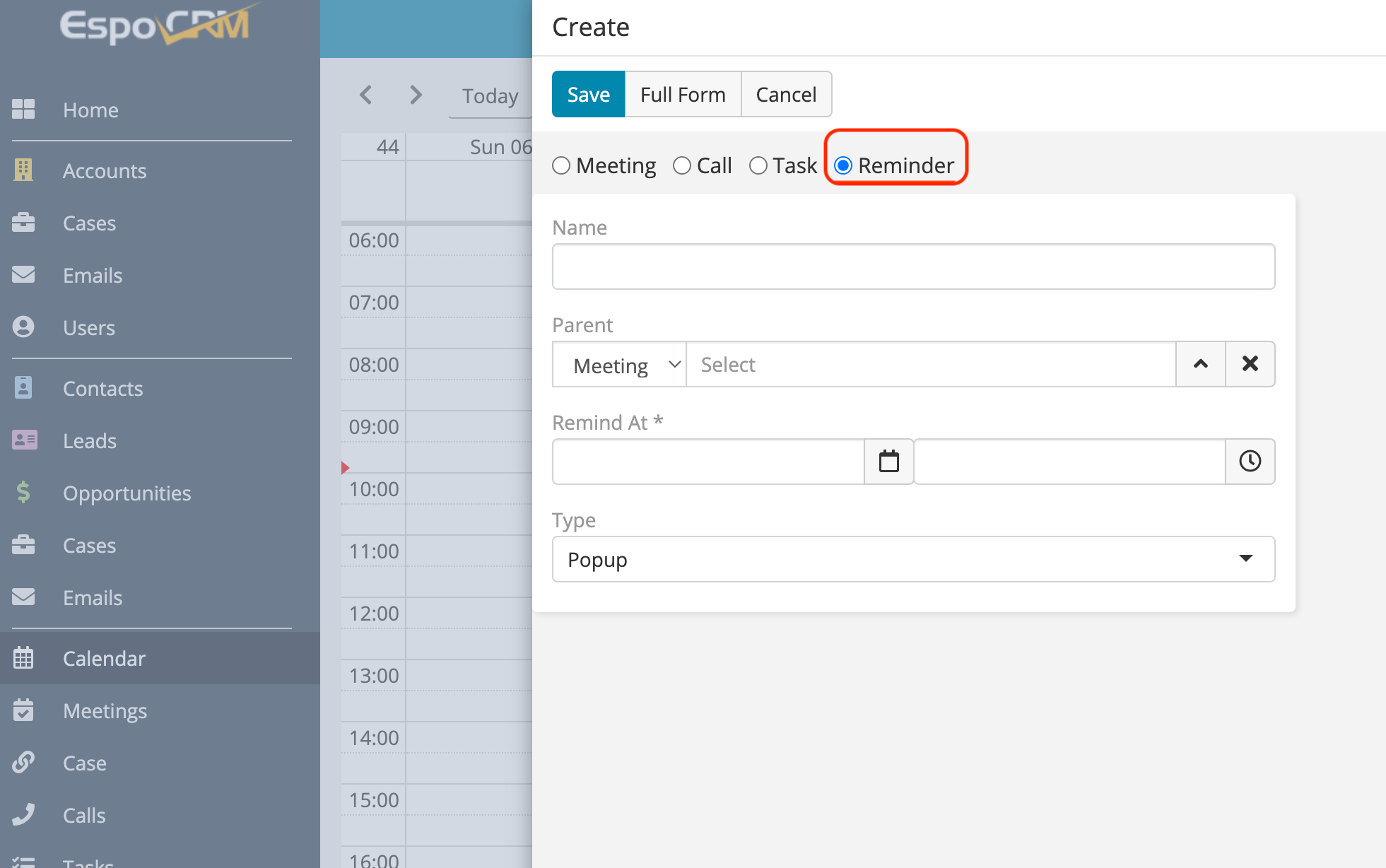1386x868 pixels.
Task: Open Leads in sidebar navigation
Action: (x=89, y=440)
